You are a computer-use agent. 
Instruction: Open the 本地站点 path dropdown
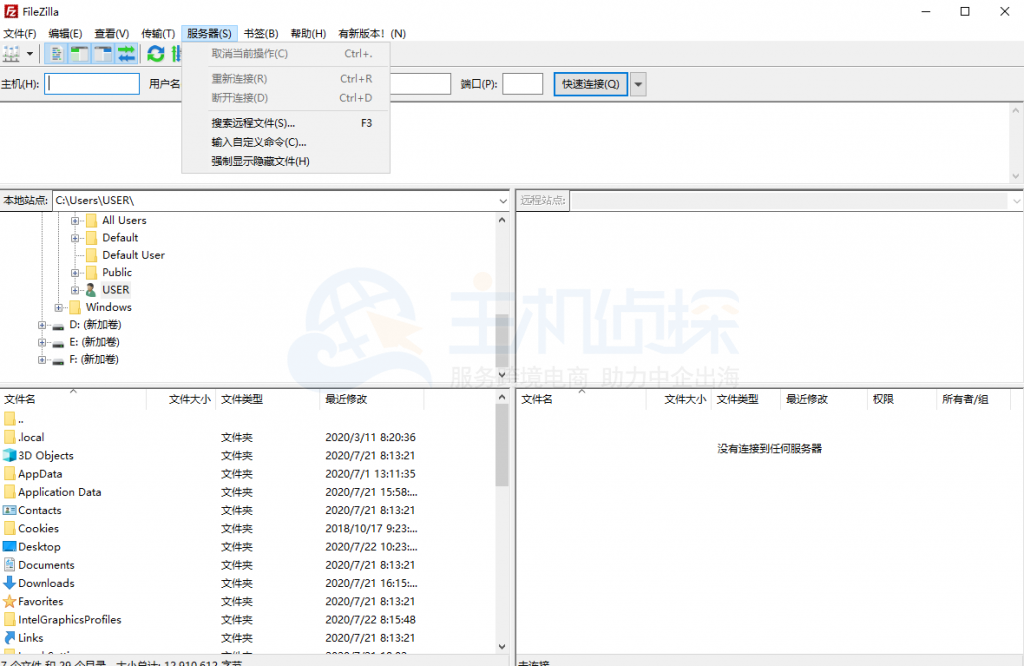[x=503, y=201]
